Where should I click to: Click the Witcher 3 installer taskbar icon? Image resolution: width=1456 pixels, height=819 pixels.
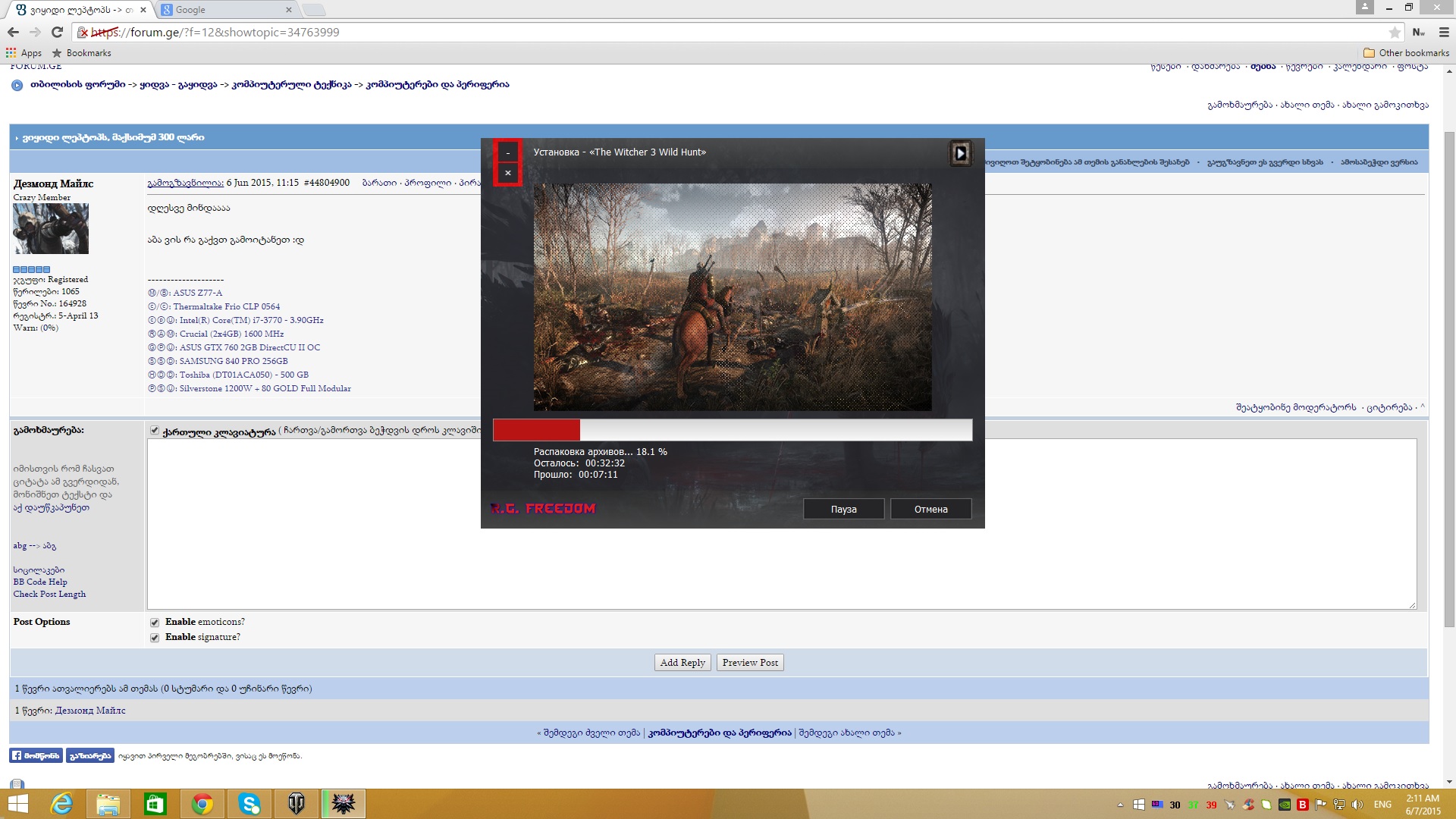point(344,804)
